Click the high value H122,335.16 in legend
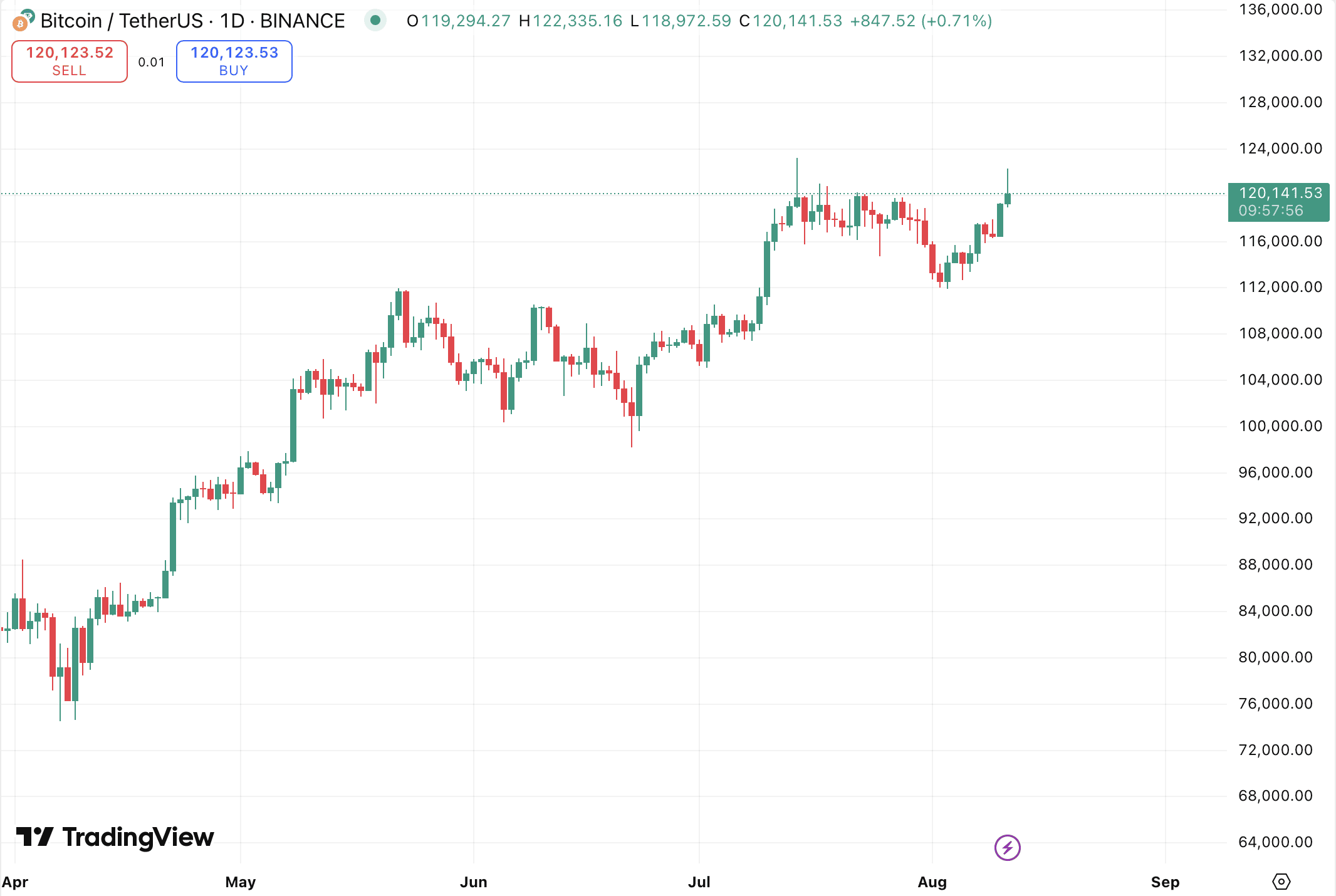The image size is (1336, 896). (x=570, y=21)
